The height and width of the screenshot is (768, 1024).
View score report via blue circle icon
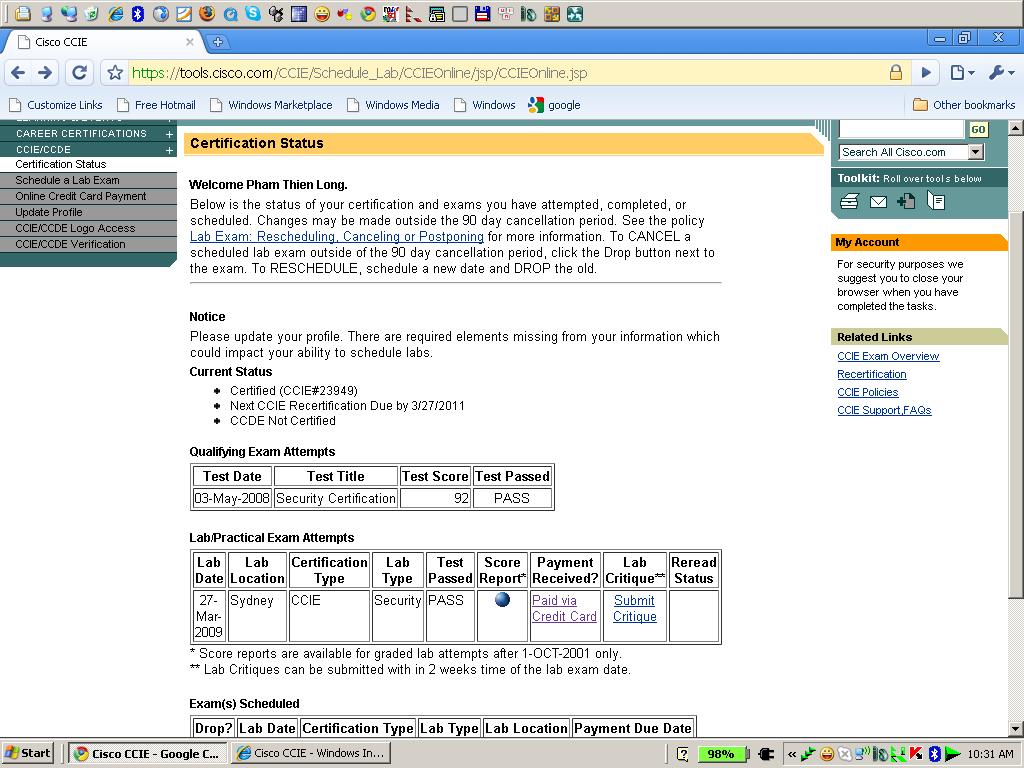[502, 600]
